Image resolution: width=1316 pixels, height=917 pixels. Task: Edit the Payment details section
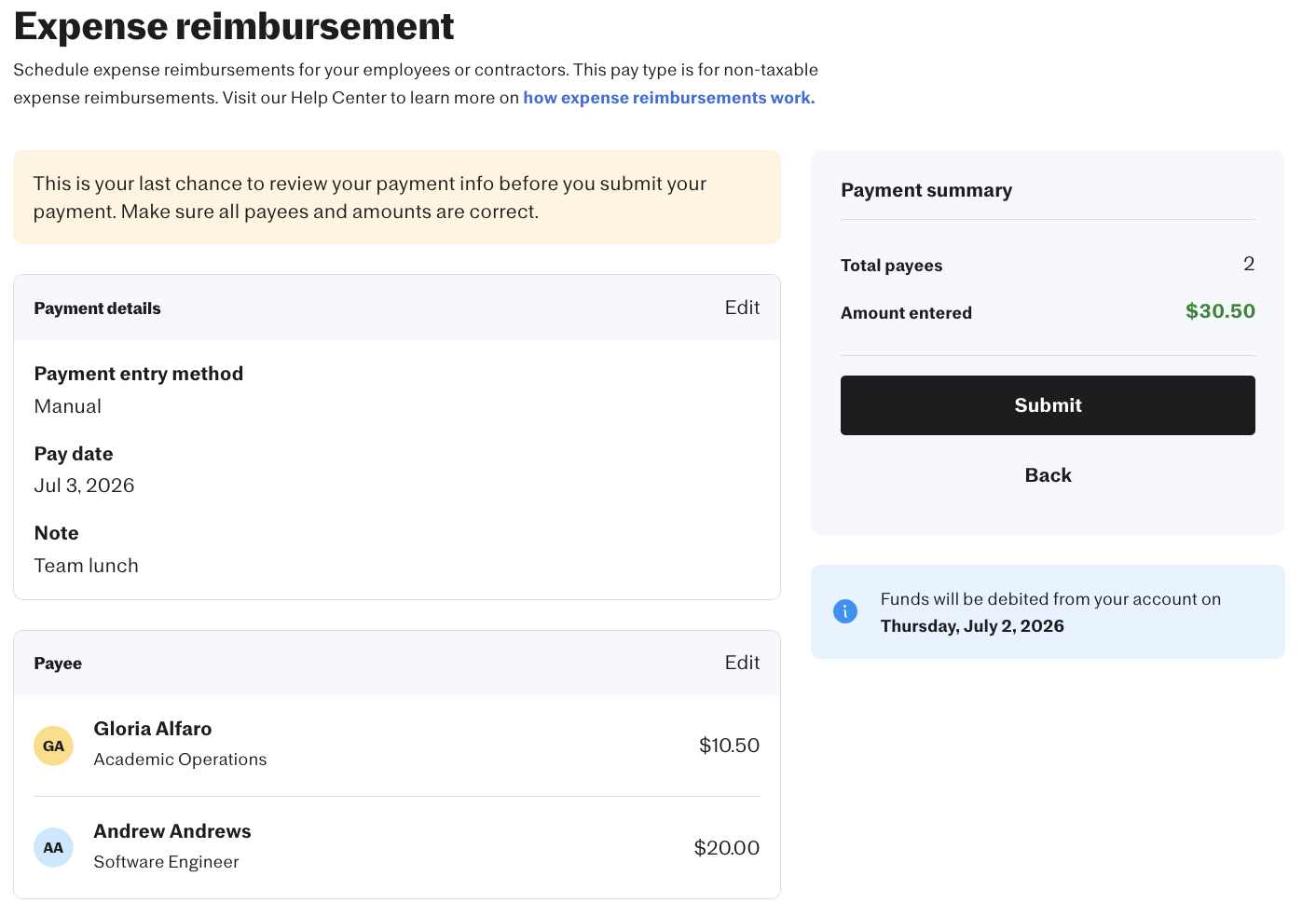coord(742,308)
